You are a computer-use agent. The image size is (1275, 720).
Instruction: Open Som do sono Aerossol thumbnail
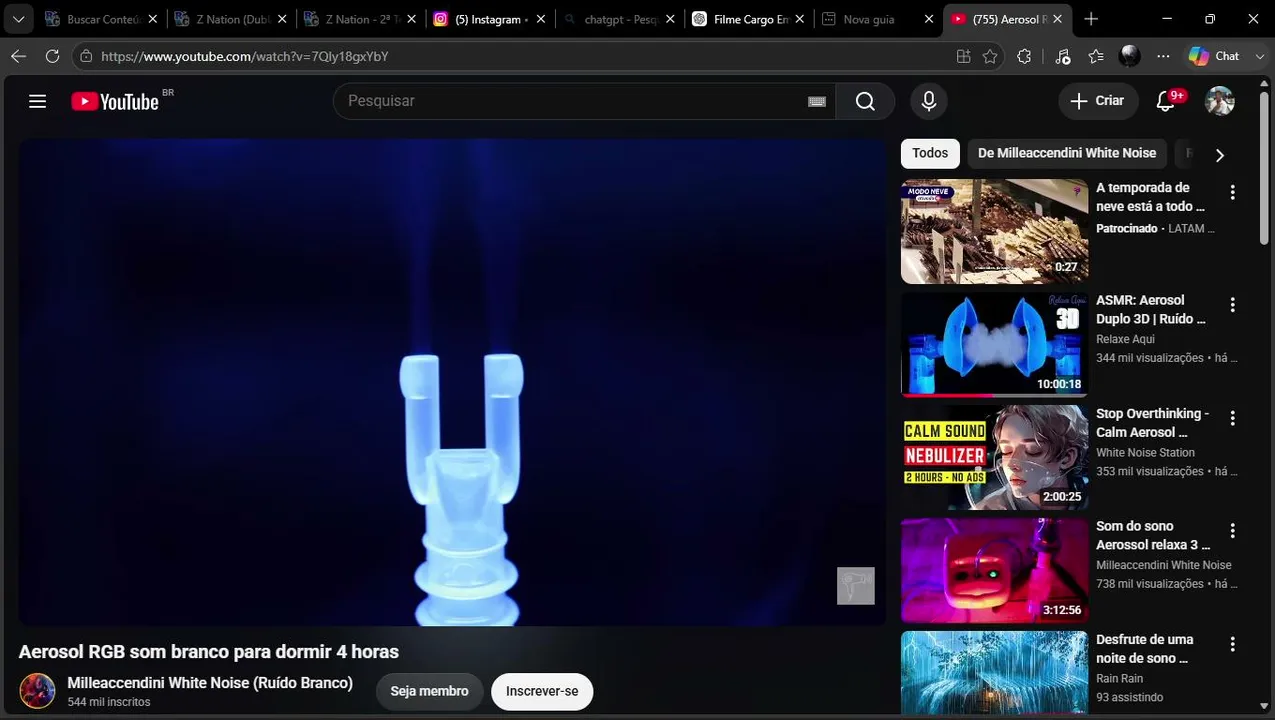994,570
